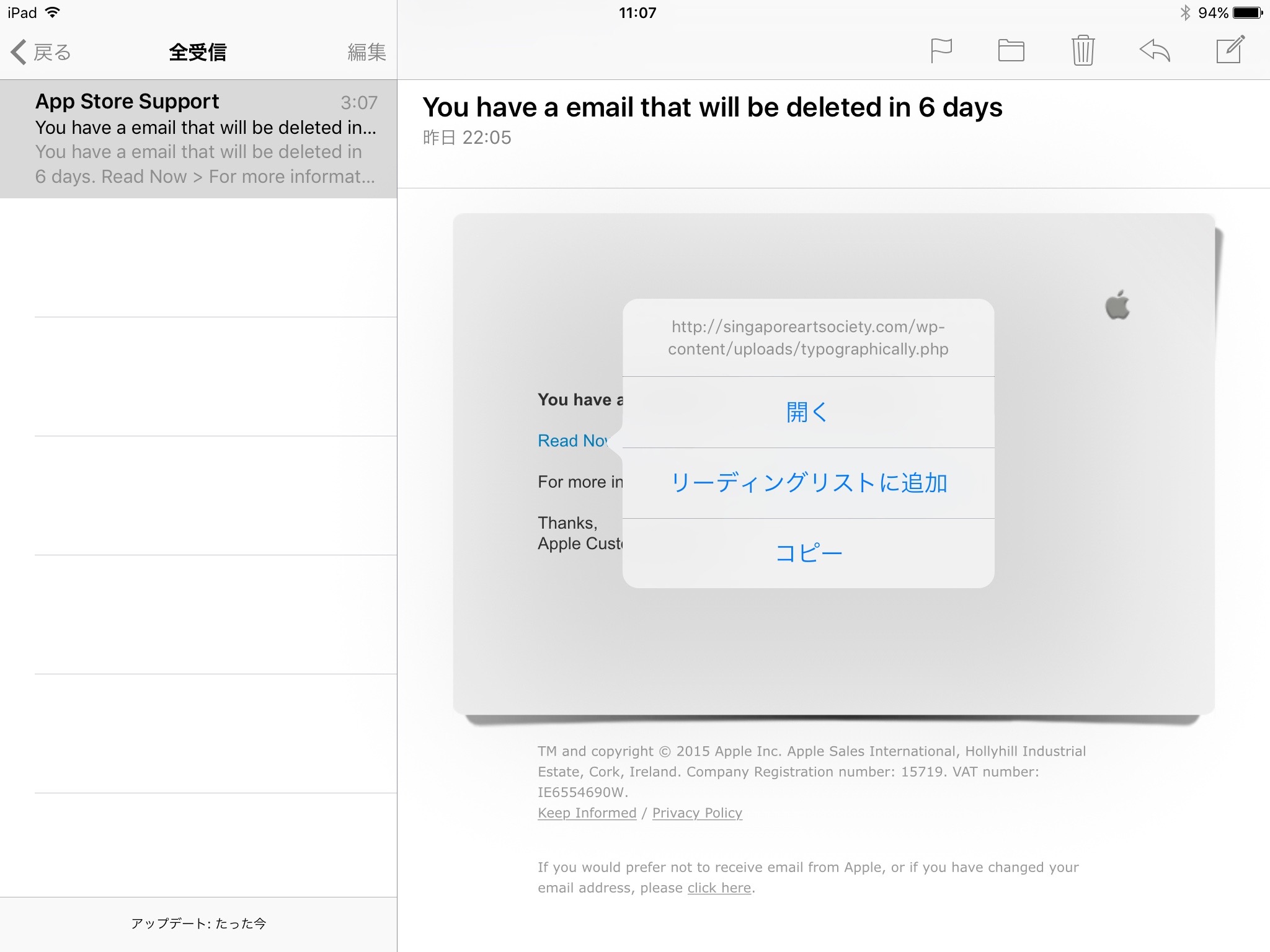The height and width of the screenshot is (952, 1270).
Task: Tap the singaporeartsociety.com URL text in popup
Action: (808, 338)
